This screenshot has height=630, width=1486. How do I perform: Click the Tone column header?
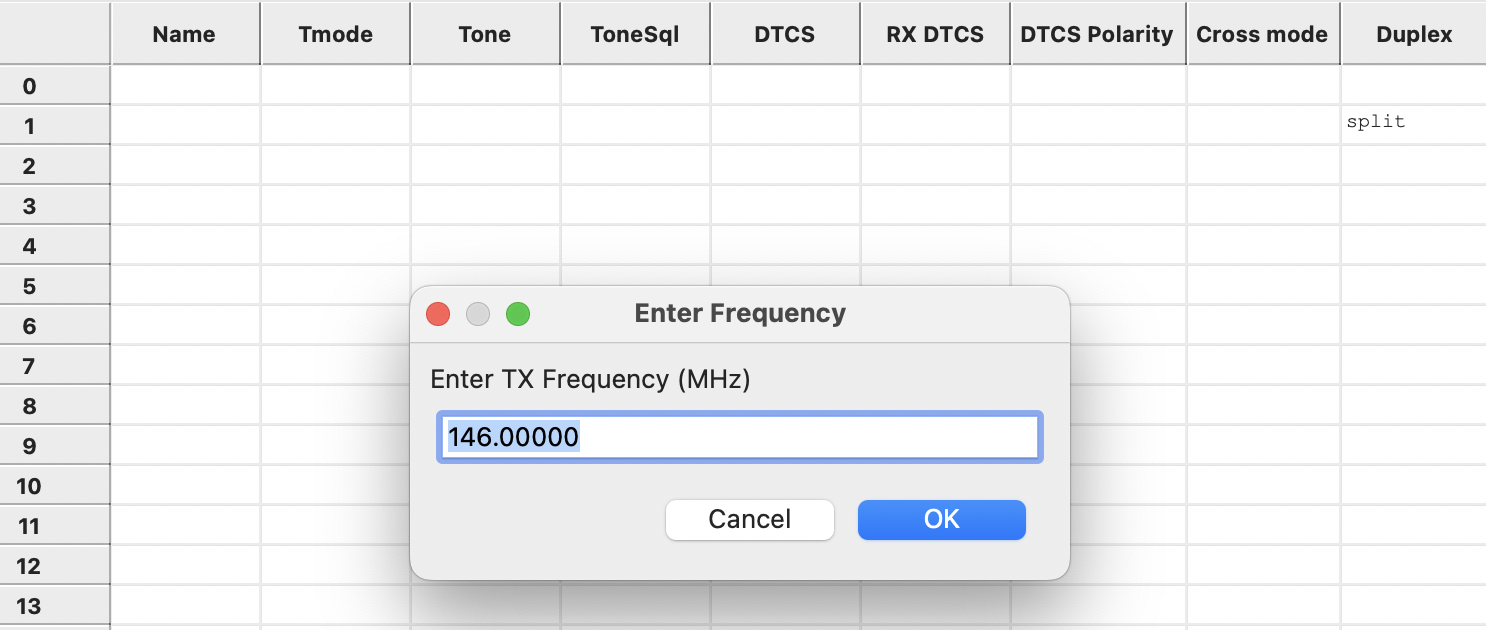click(485, 34)
